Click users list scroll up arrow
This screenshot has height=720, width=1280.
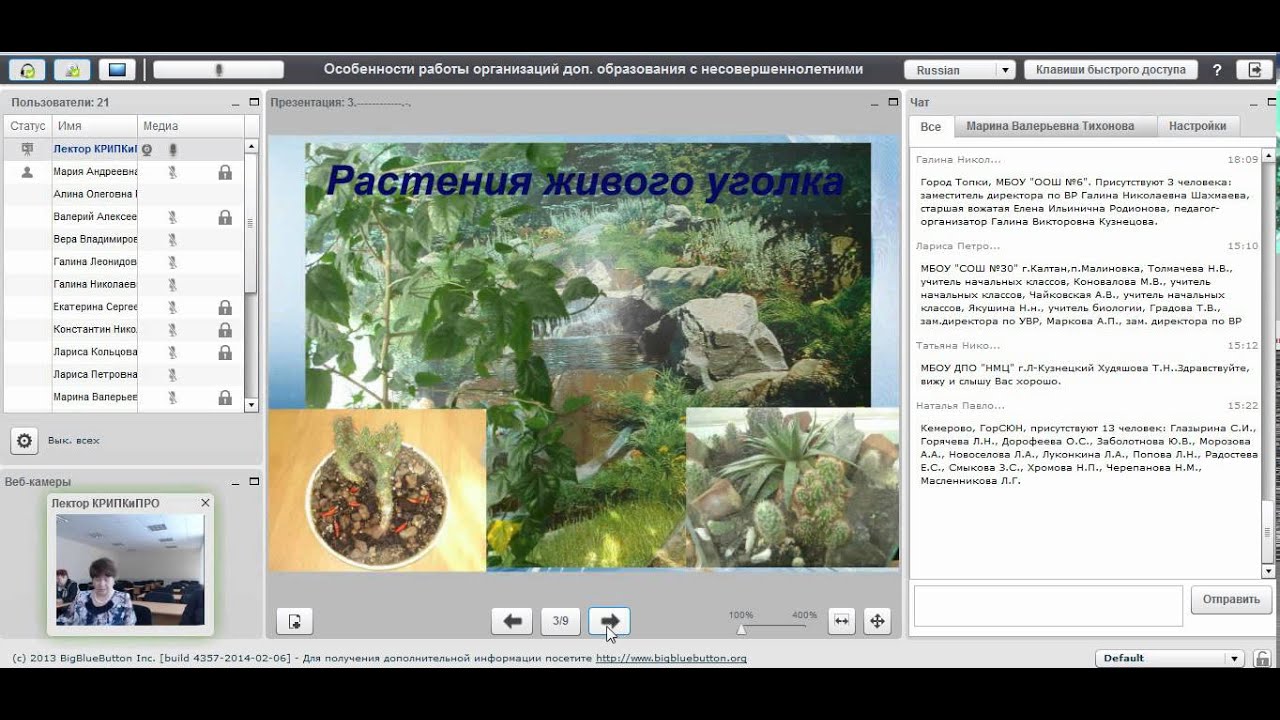[x=251, y=146]
